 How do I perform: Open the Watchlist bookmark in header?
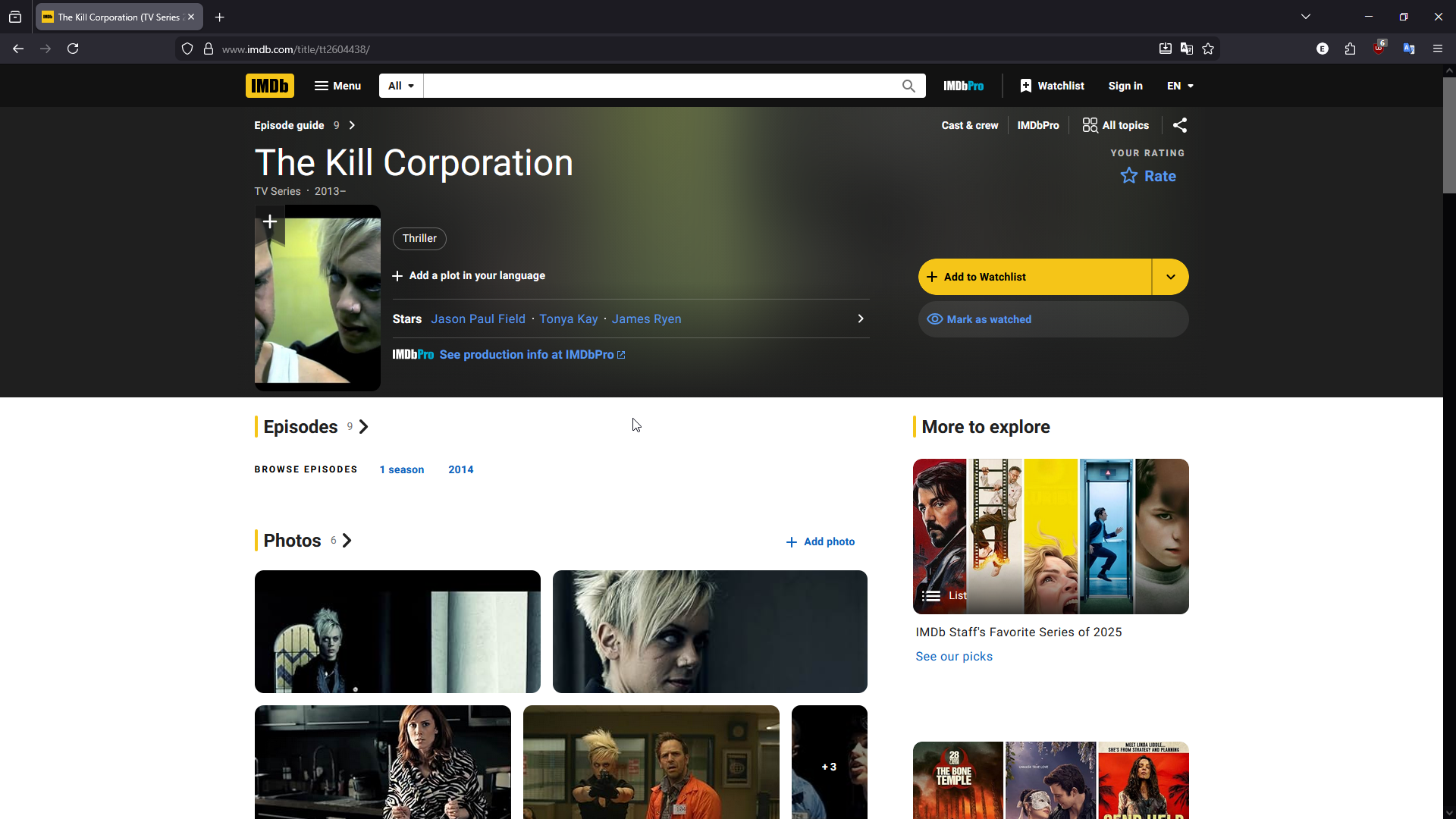click(1052, 86)
